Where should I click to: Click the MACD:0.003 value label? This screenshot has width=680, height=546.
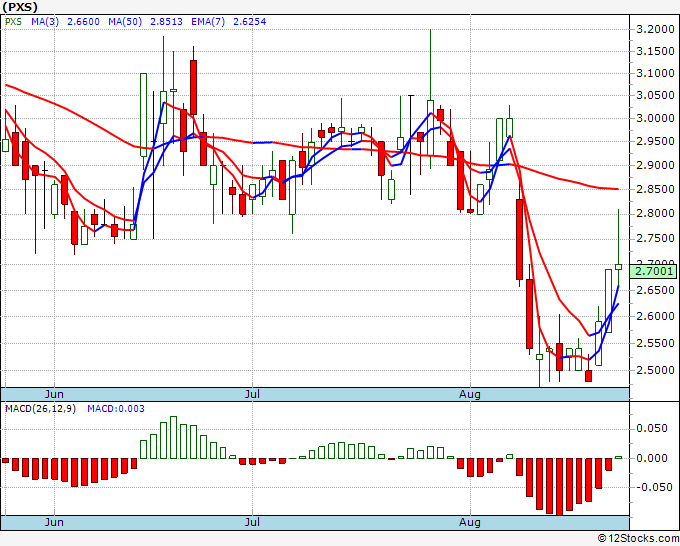(x=116, y=409)
